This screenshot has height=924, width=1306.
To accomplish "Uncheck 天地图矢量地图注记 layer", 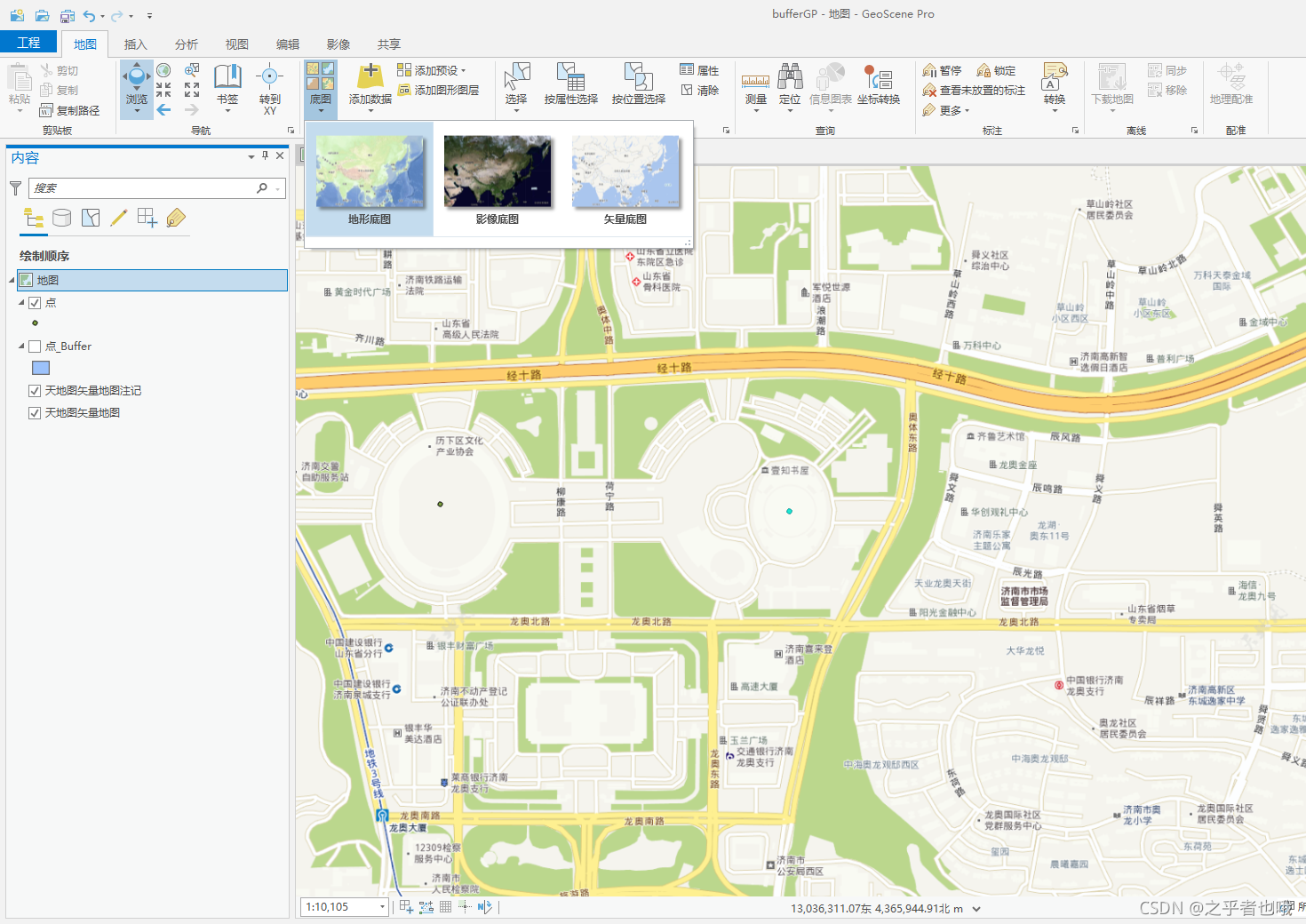I will point(35,391).
